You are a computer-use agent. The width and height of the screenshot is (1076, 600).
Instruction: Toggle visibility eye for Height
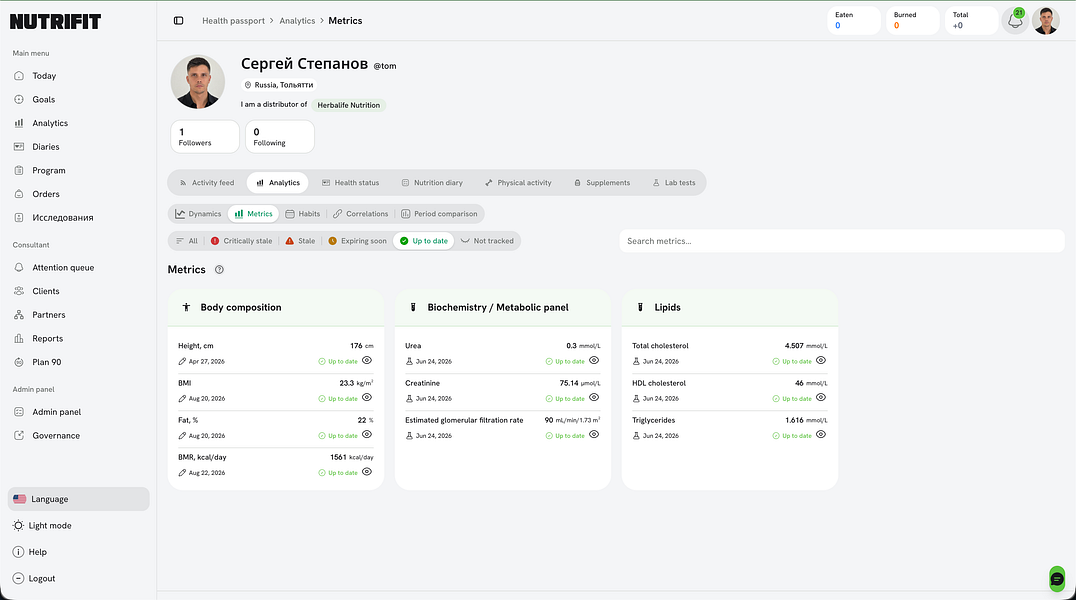click(367, 360)
